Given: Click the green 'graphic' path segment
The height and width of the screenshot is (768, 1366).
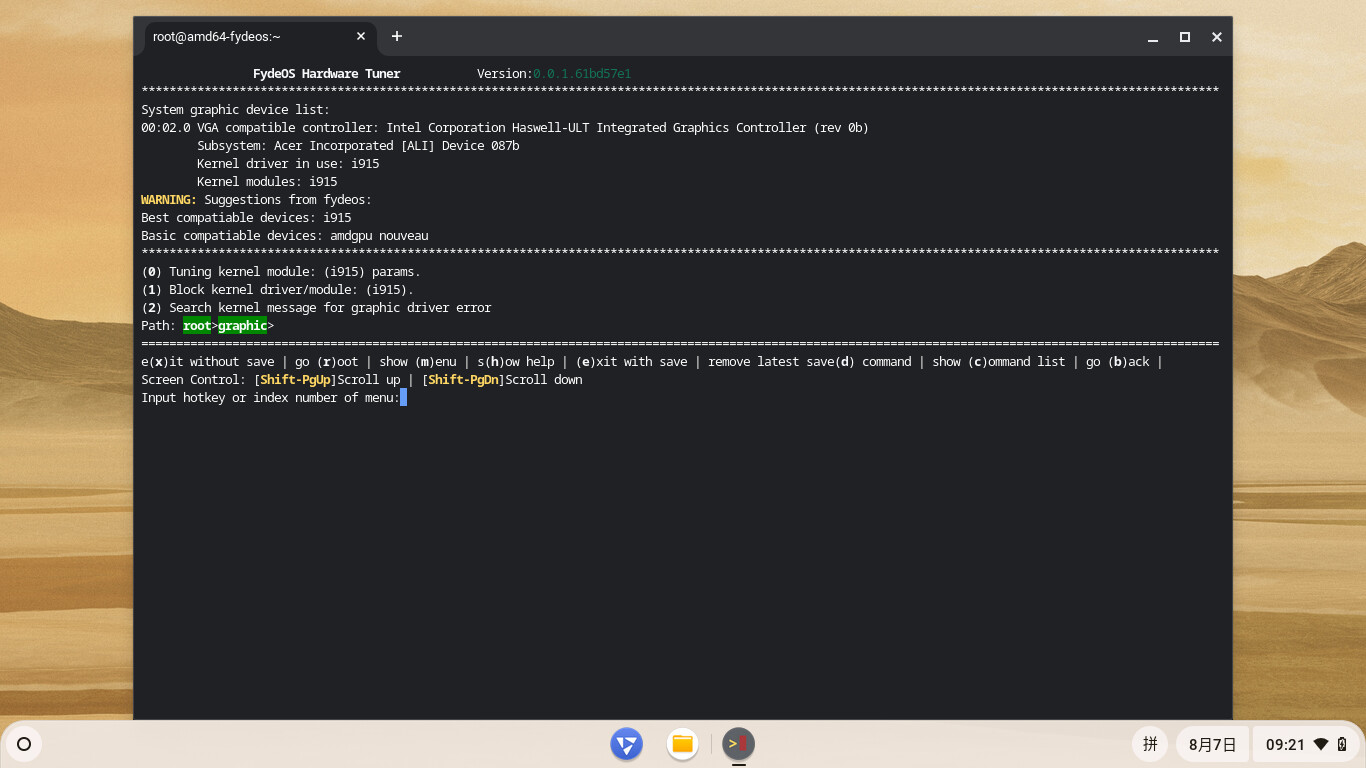Looking at the screenshot, I should tap(243, 326).
